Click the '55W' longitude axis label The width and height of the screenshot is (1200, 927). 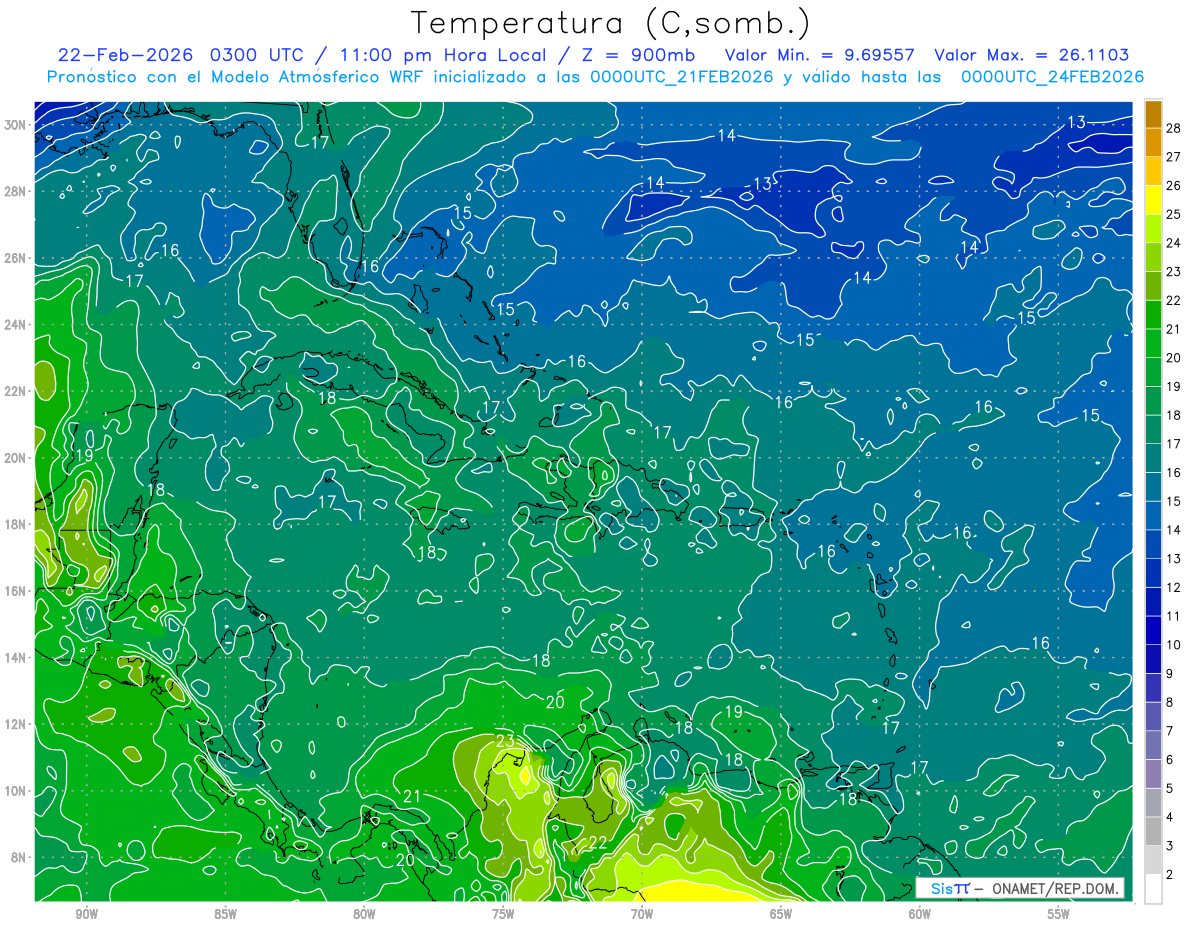(1059, 914)
